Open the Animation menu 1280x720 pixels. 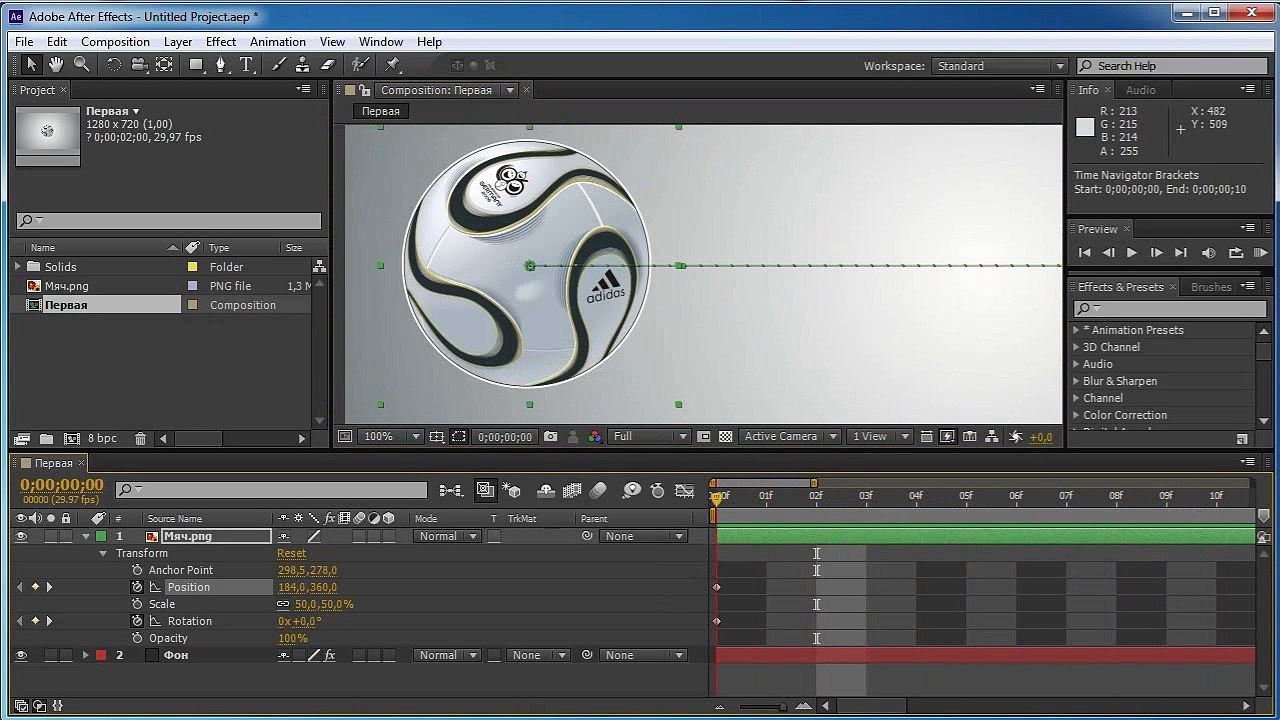277,42
